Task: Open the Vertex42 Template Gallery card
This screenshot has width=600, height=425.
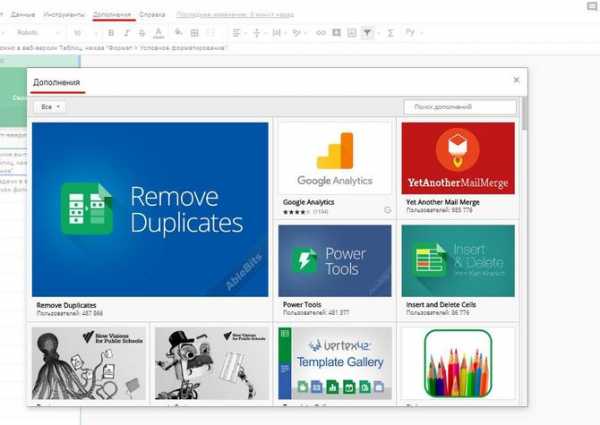Action: tap(335, 363)
